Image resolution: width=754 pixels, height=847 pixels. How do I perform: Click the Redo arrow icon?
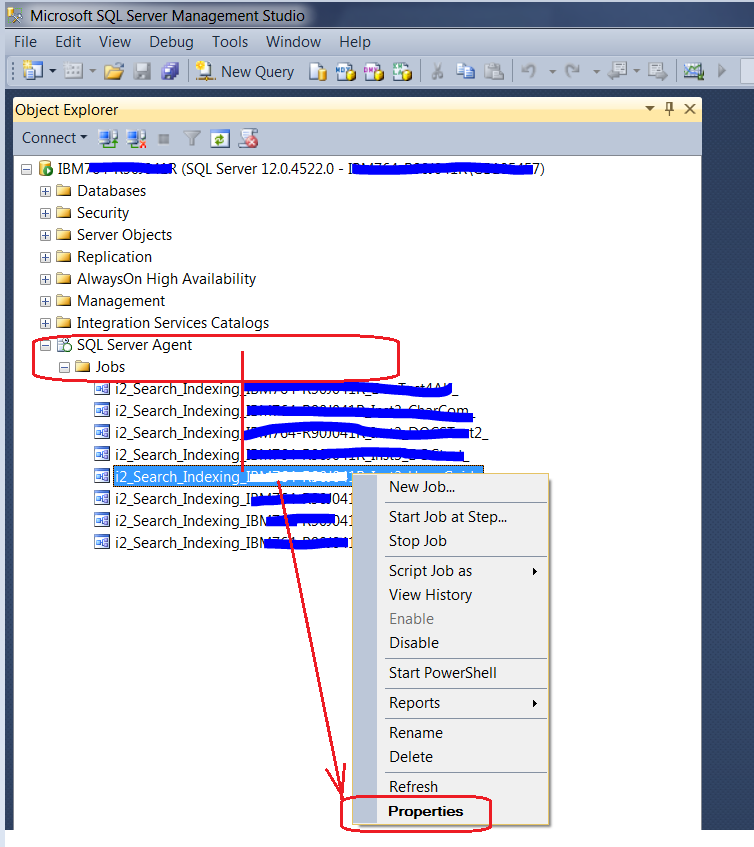click(x=573, y=71)
